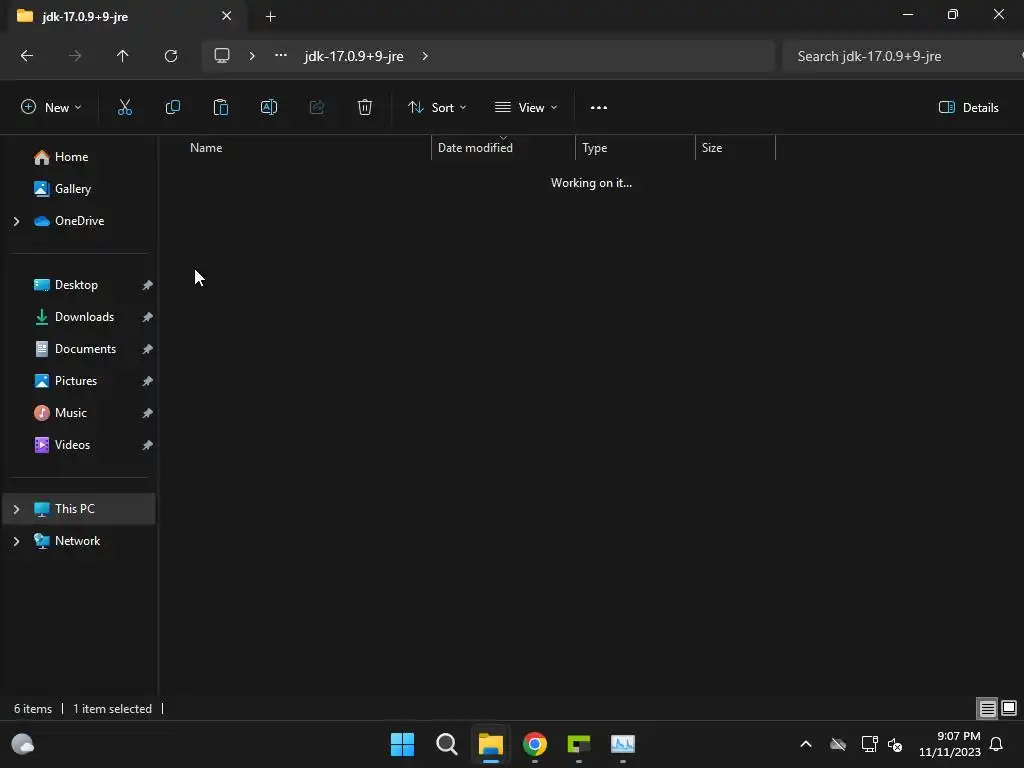Open File Explorer from the taskbar
This screenshot has width=1024, height=768.
(490, 744)
